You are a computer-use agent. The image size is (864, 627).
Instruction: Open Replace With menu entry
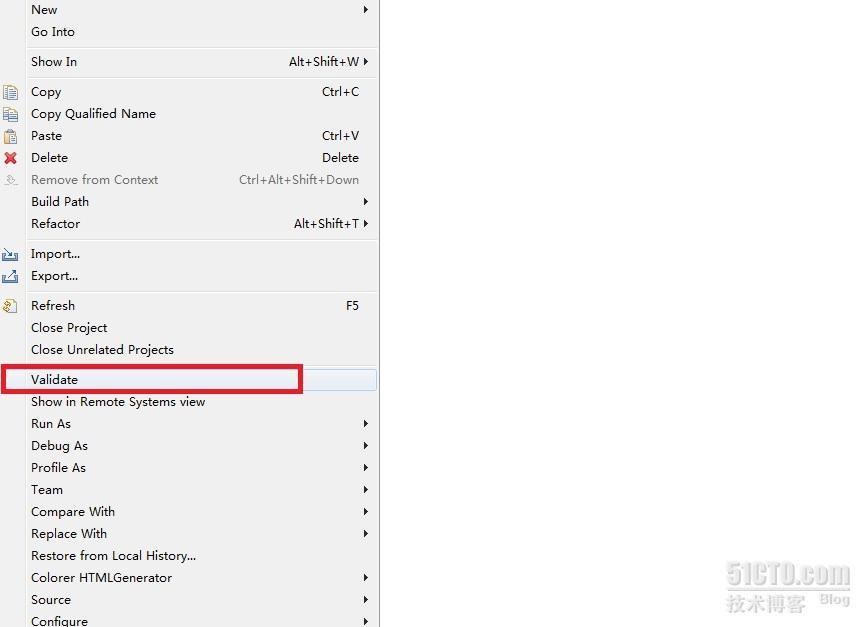[189, 534]
